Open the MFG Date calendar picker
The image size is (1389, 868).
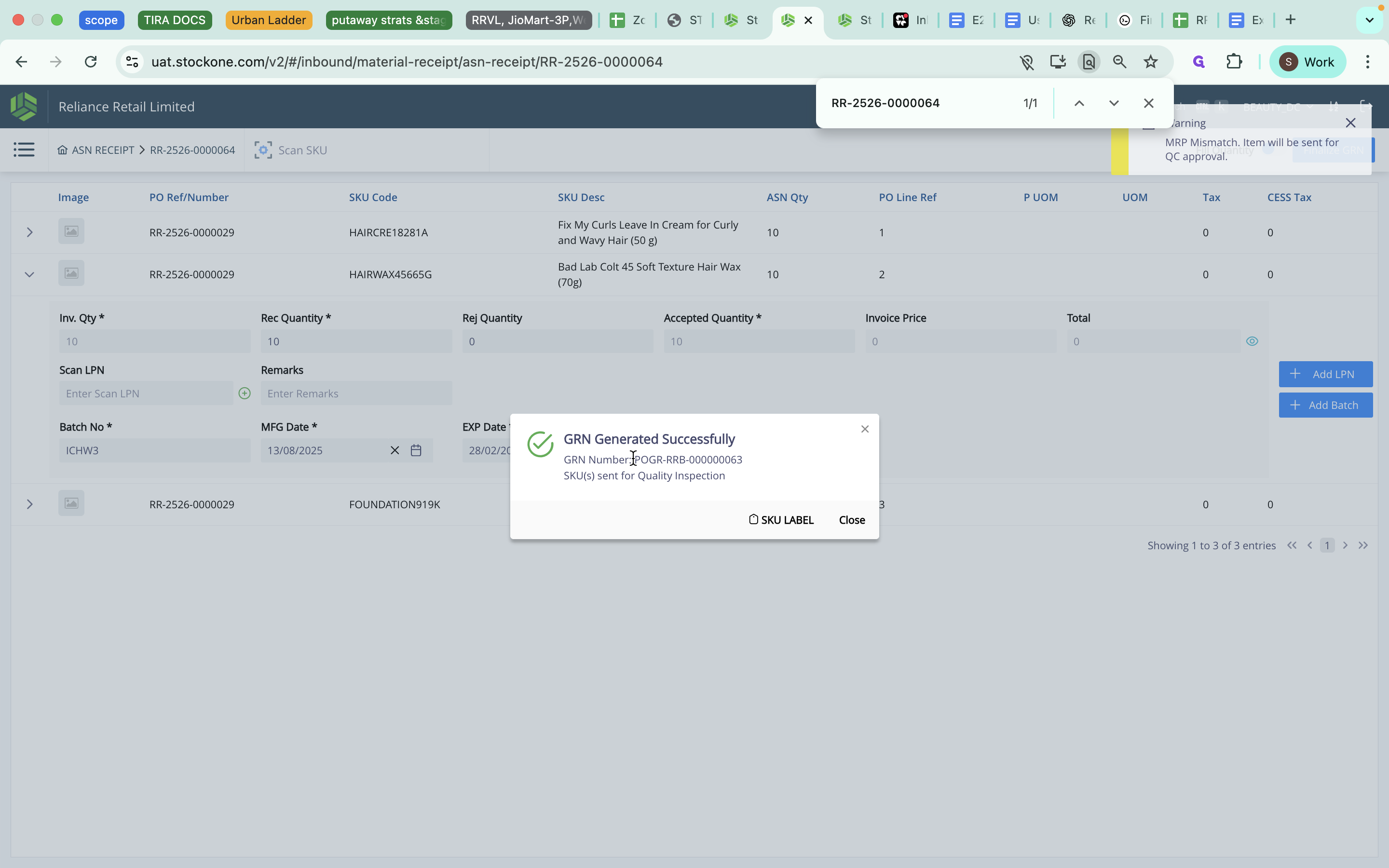[x=416, y=451]
